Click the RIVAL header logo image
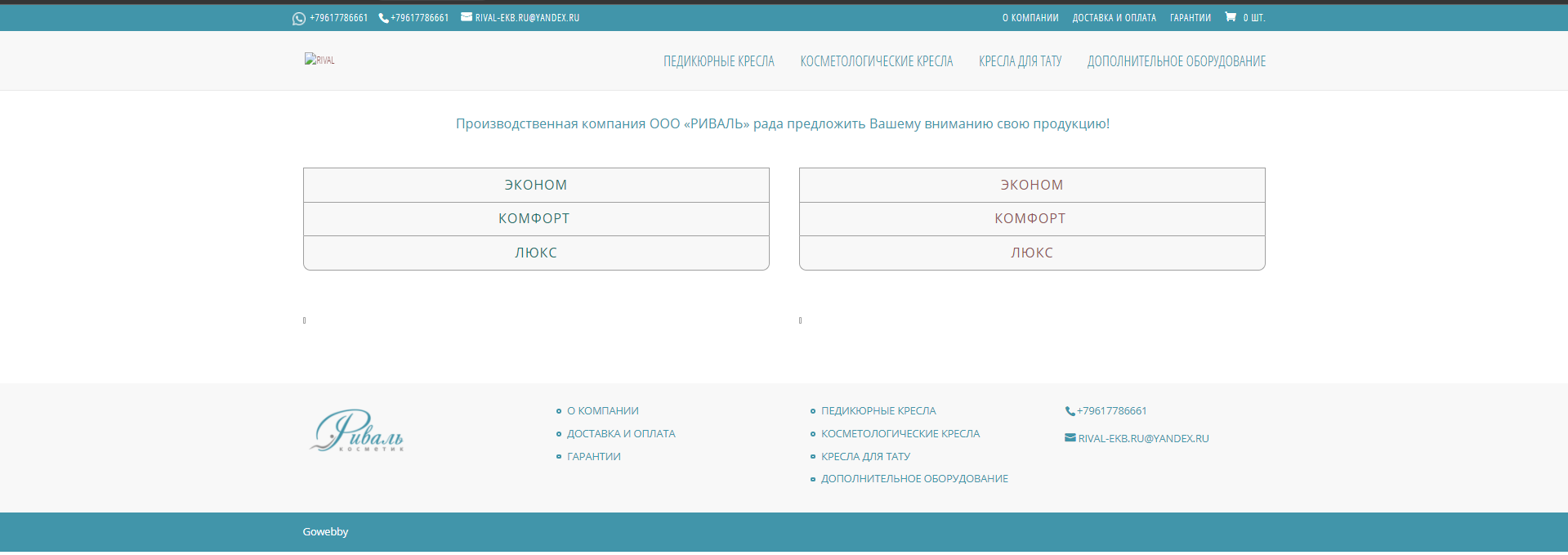The width and height of the screenshot is (1568, 555). [x=319, y=60]
